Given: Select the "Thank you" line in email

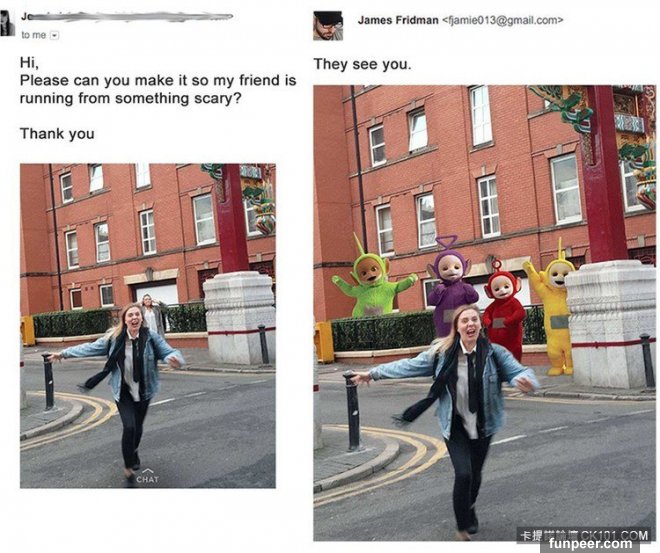Looking at the screenshot, I should coord(57,134).
